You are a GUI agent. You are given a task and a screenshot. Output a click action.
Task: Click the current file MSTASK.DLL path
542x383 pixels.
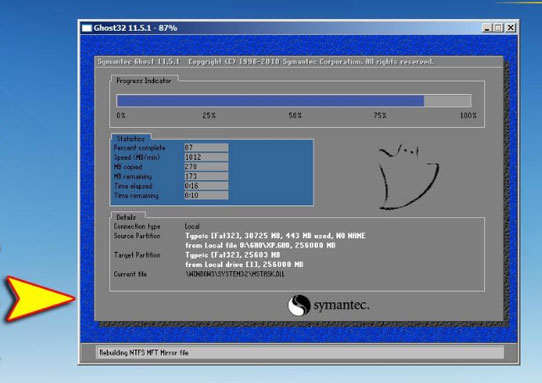pyautogui.click(x=235, y=274)
